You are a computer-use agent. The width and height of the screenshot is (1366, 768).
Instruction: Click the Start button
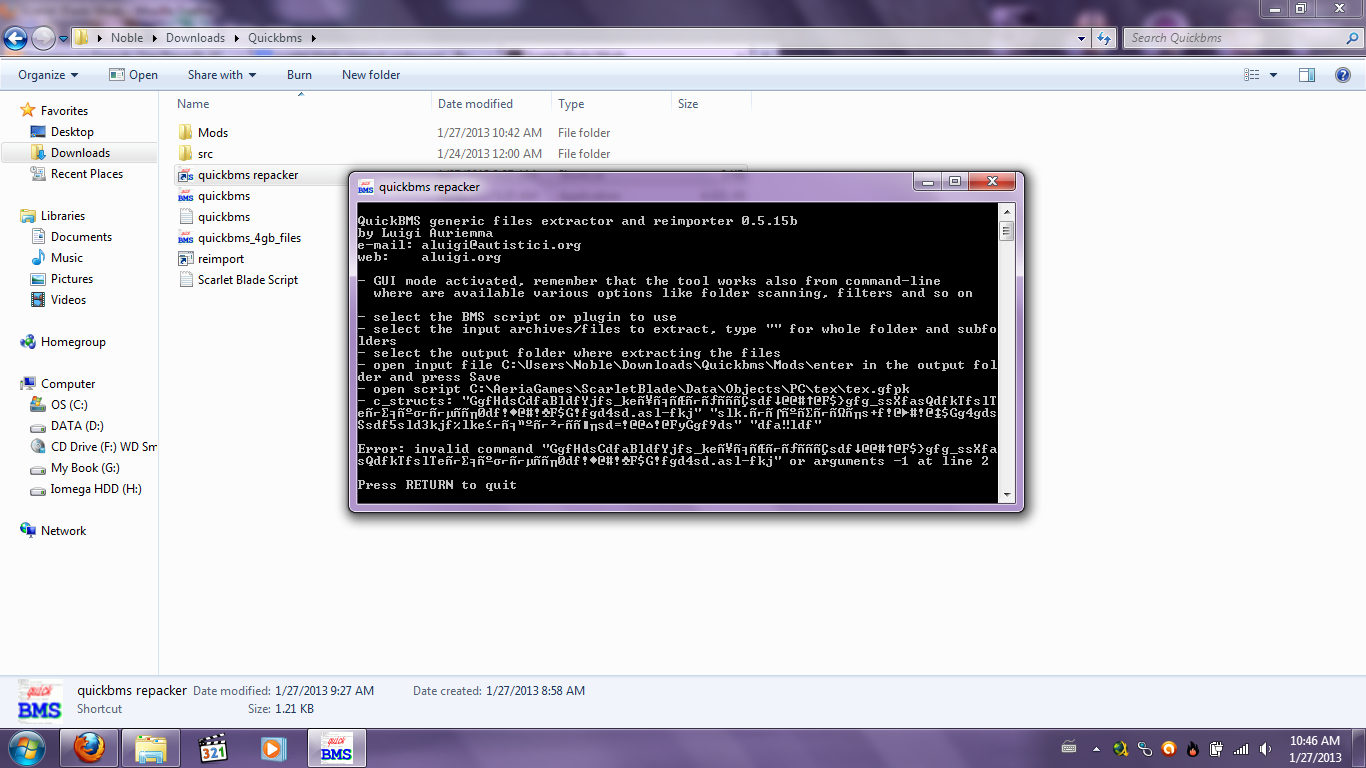[x=26, y=748]
